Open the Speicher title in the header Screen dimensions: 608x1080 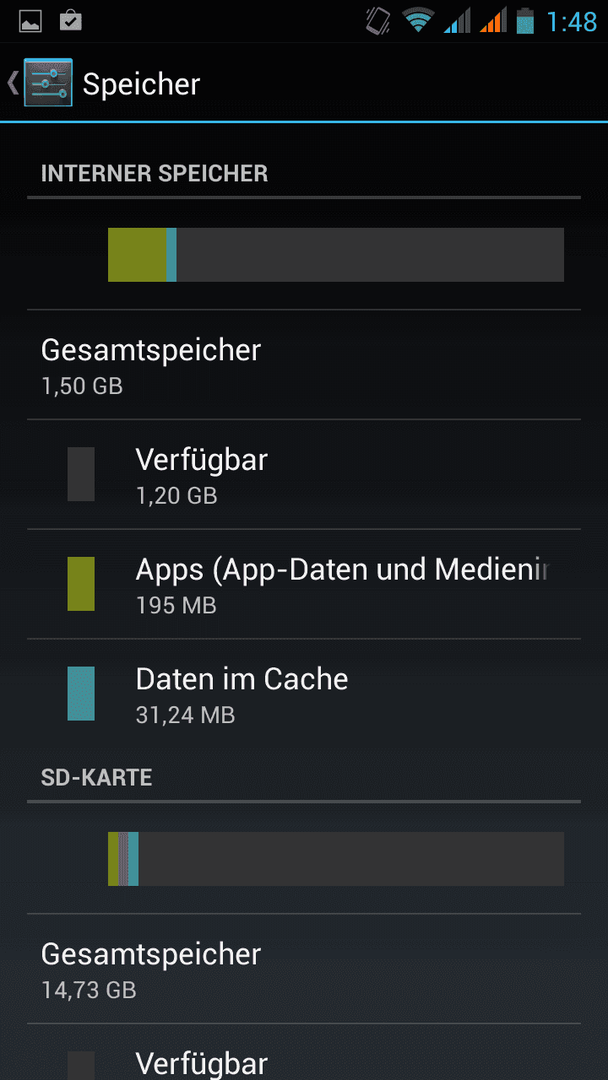pyautogui.click(x=141, y=85)
